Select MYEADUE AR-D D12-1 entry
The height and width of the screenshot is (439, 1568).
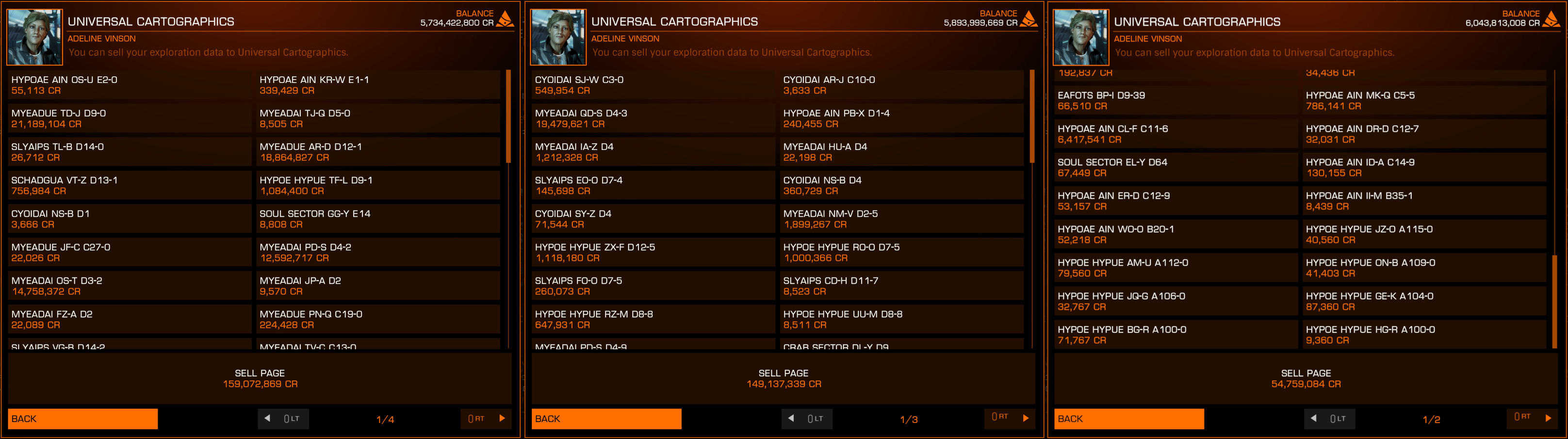click(x=378, y=152)
